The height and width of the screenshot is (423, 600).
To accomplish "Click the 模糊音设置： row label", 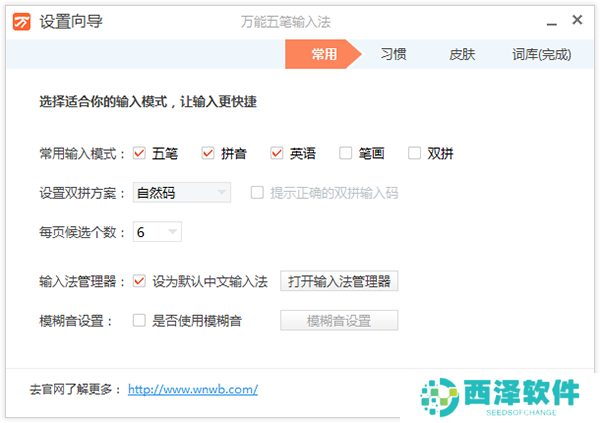I will (75, 321).
